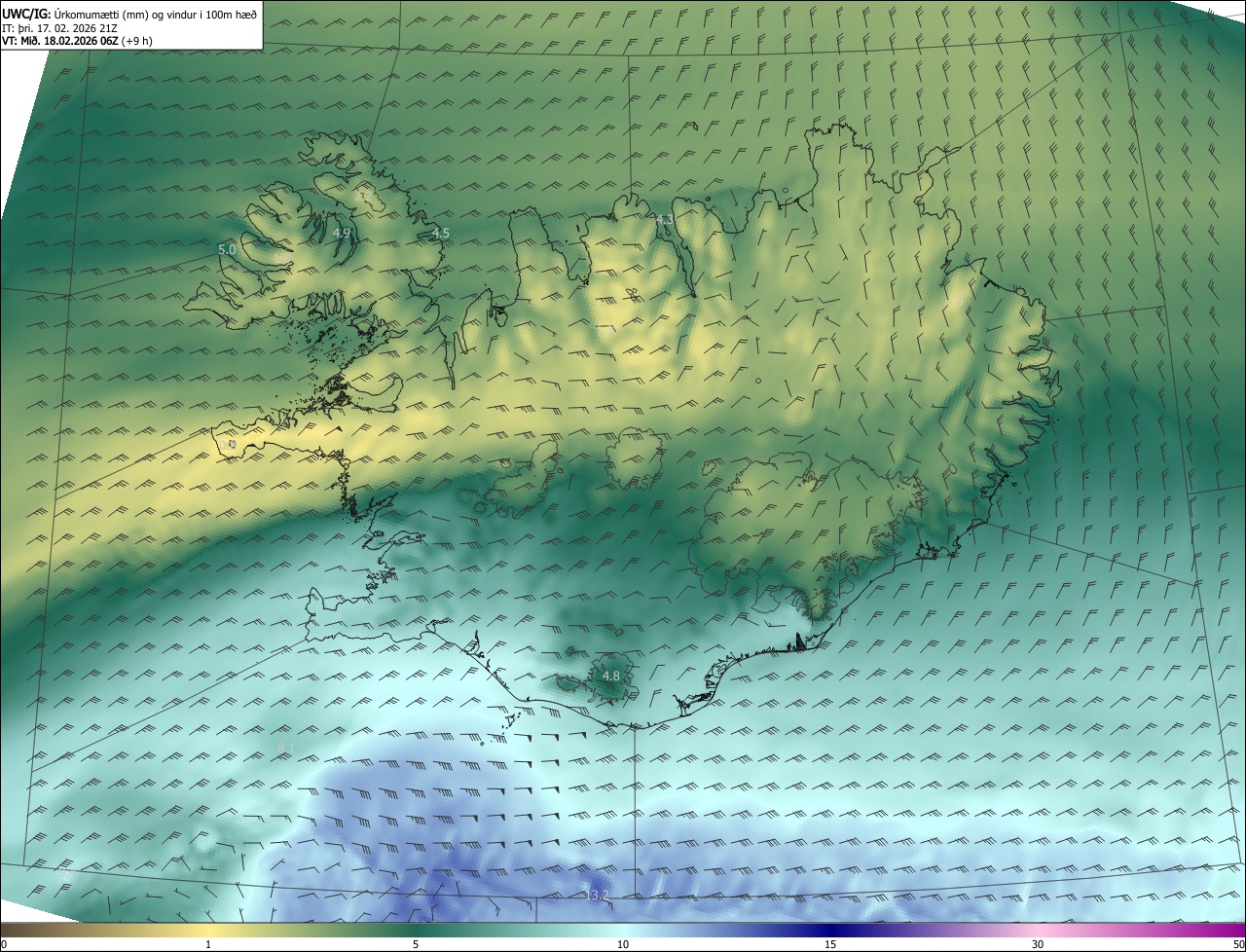Screen dimensions: 1246x952
Task: Click the 1 tick on the colorbar
Action: pos(208,944)
